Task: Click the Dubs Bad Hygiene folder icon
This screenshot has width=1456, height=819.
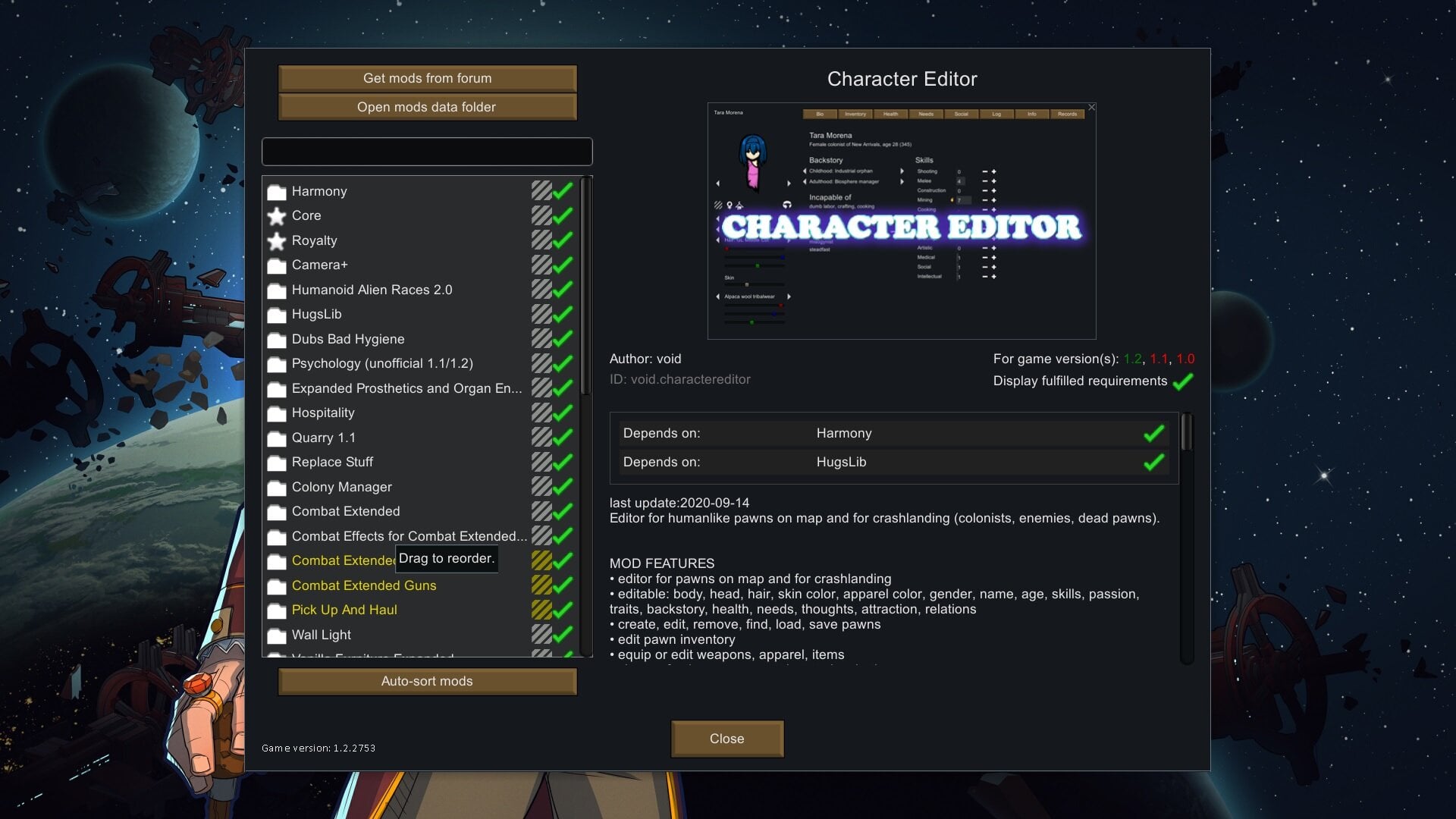Action: (x=277, y=340)
